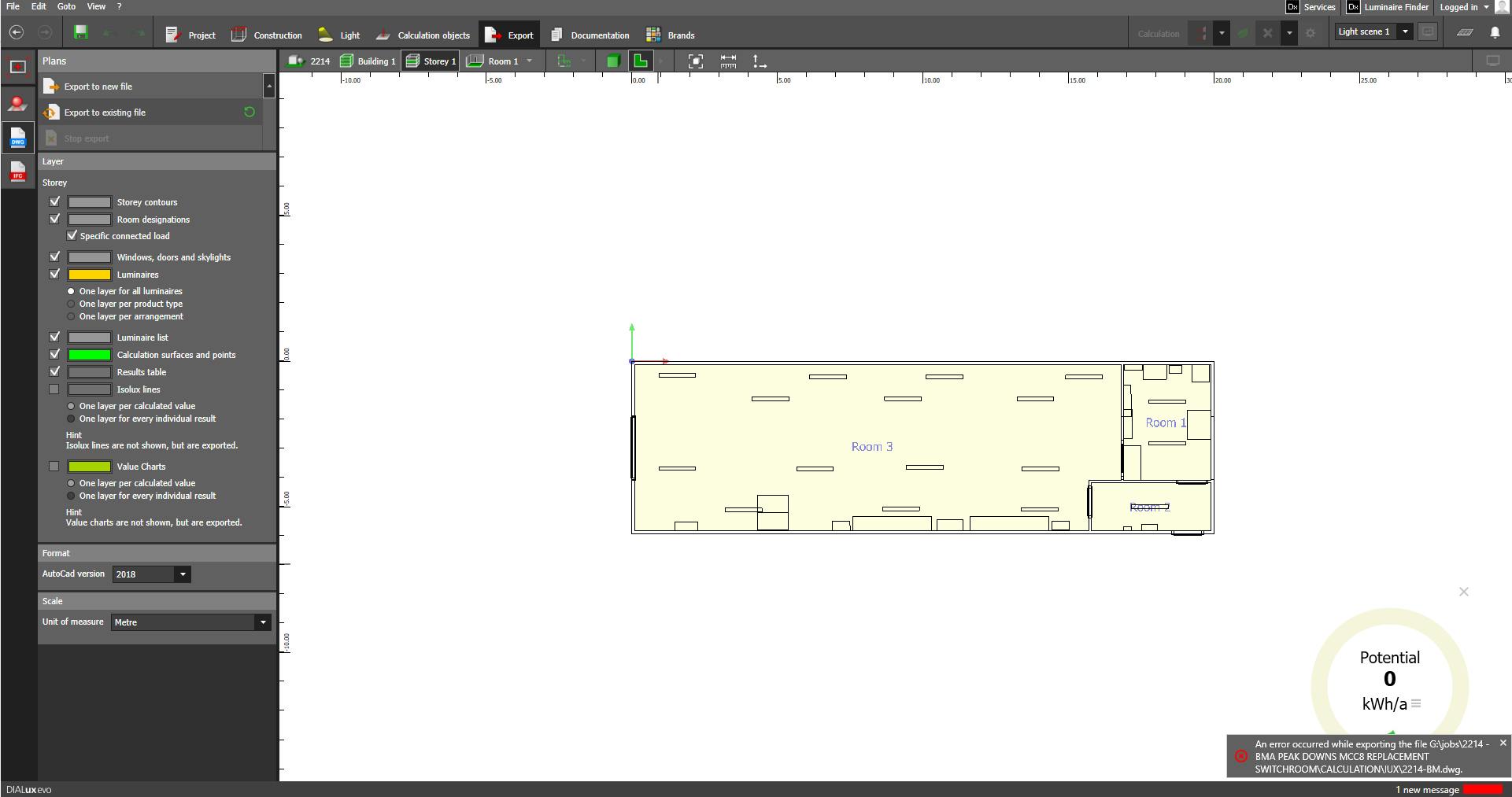Open the Project tab
Viewport: 1512px width, 797px height.
(x=190, y=35)
